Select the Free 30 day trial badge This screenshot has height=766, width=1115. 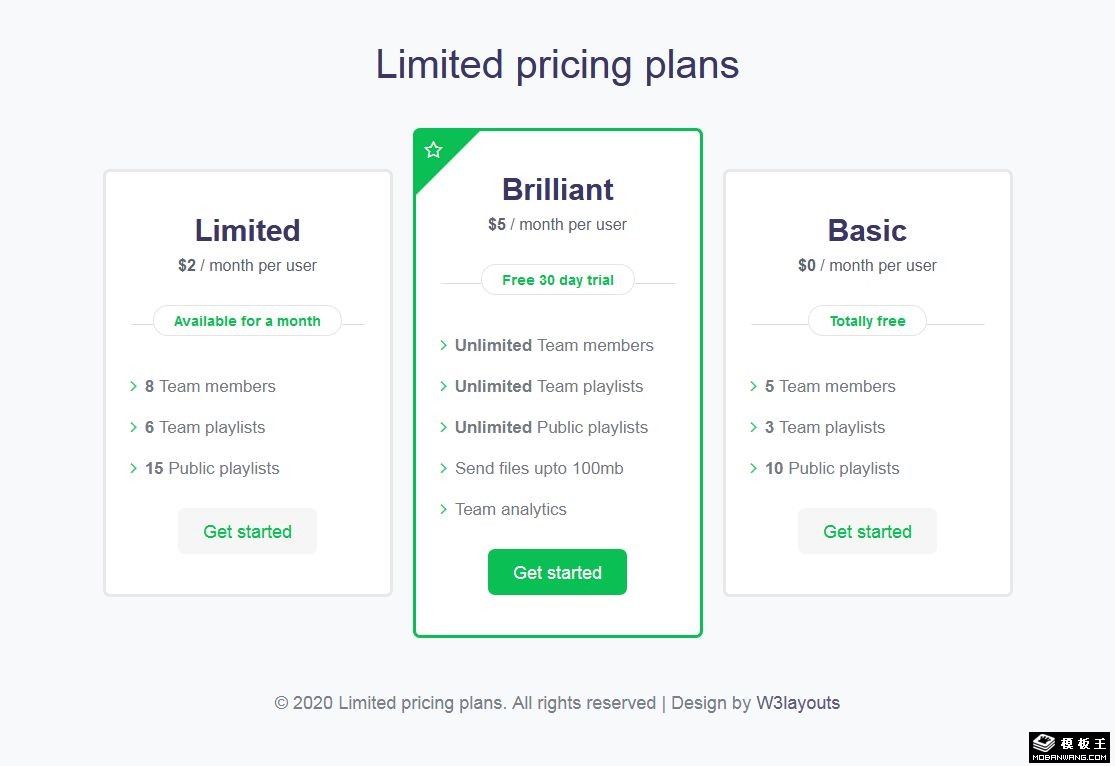558,280
